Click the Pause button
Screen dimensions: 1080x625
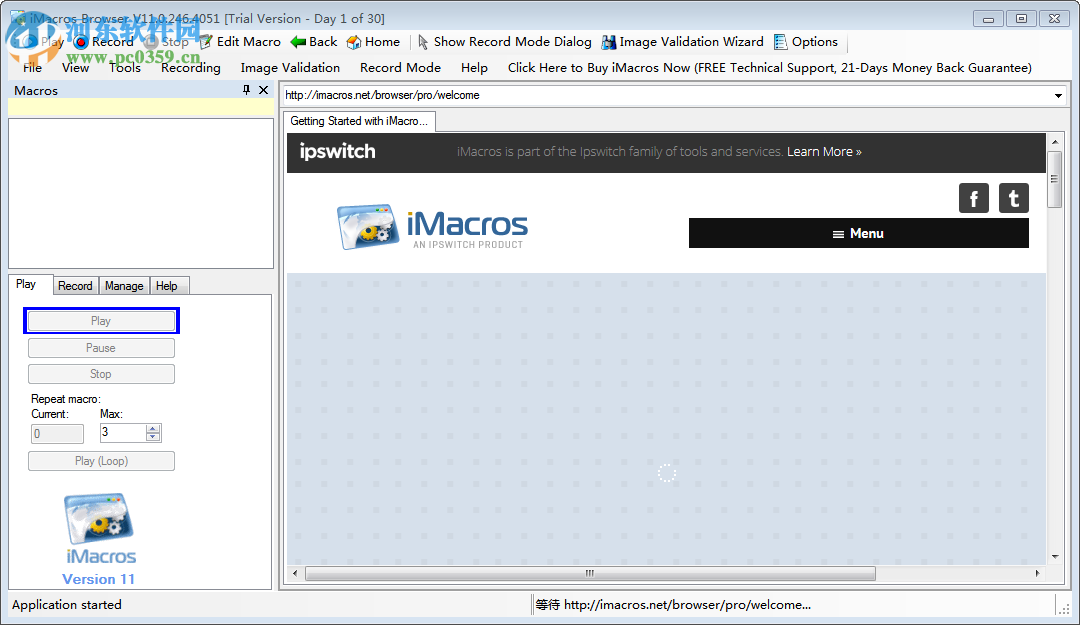(101, 348)
